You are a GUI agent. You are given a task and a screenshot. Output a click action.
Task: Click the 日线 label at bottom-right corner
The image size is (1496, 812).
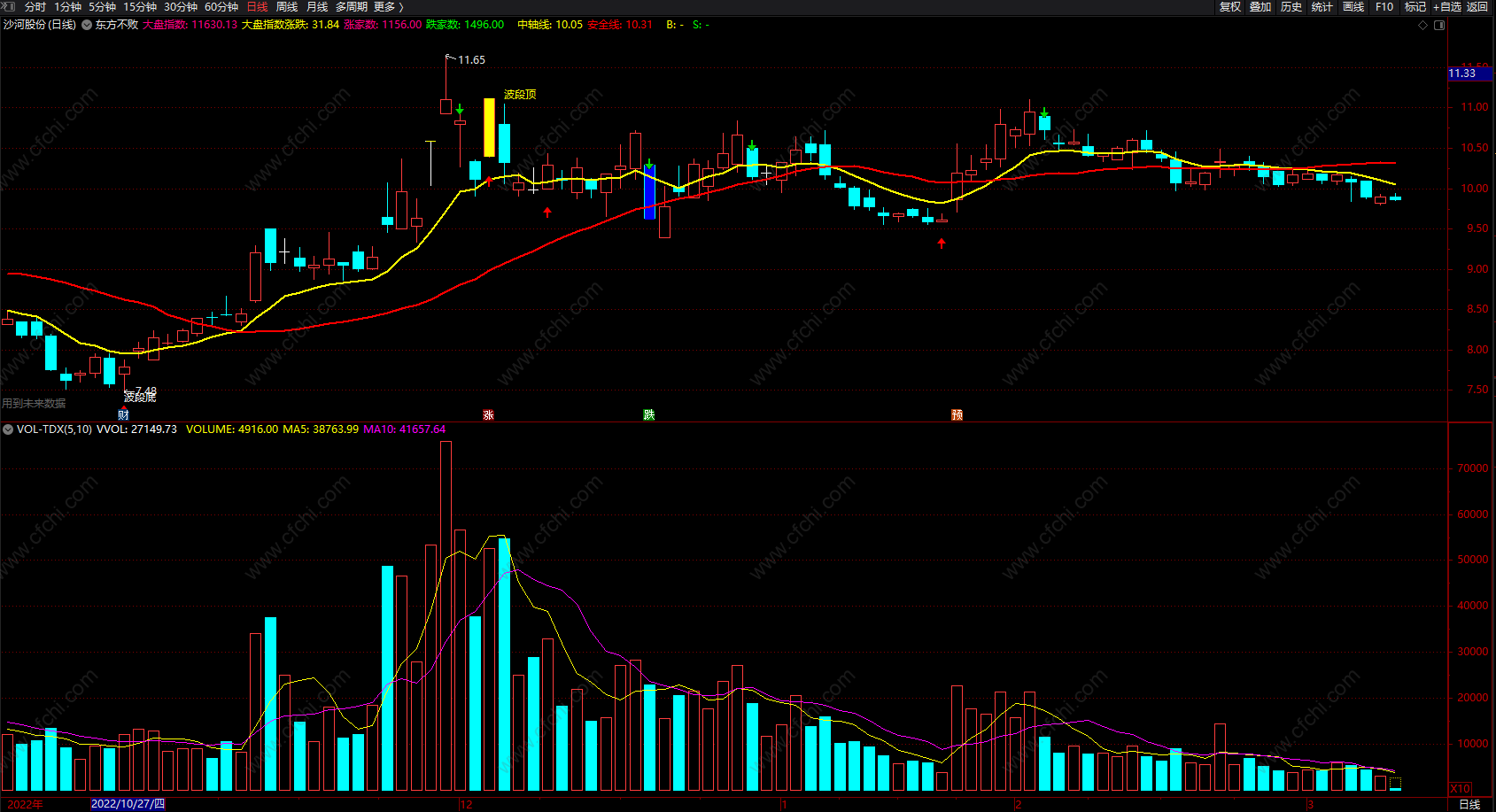[x=1469, y=804]
